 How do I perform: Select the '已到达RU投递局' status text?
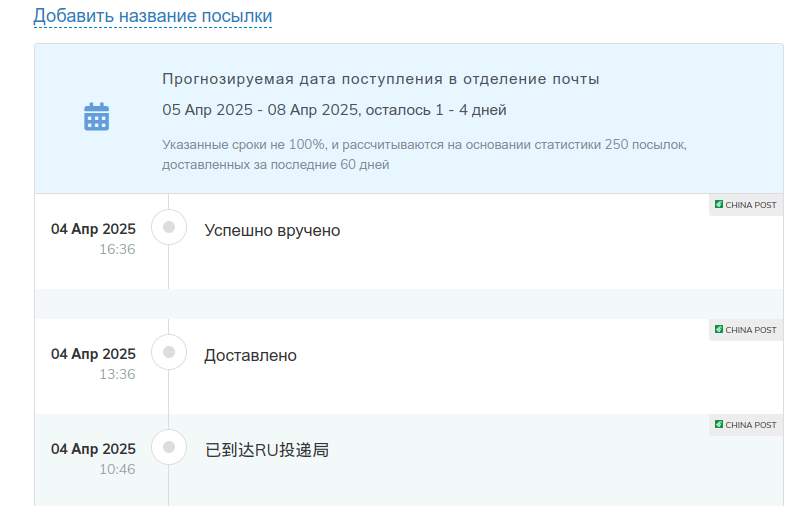click(x=267, y=450)
